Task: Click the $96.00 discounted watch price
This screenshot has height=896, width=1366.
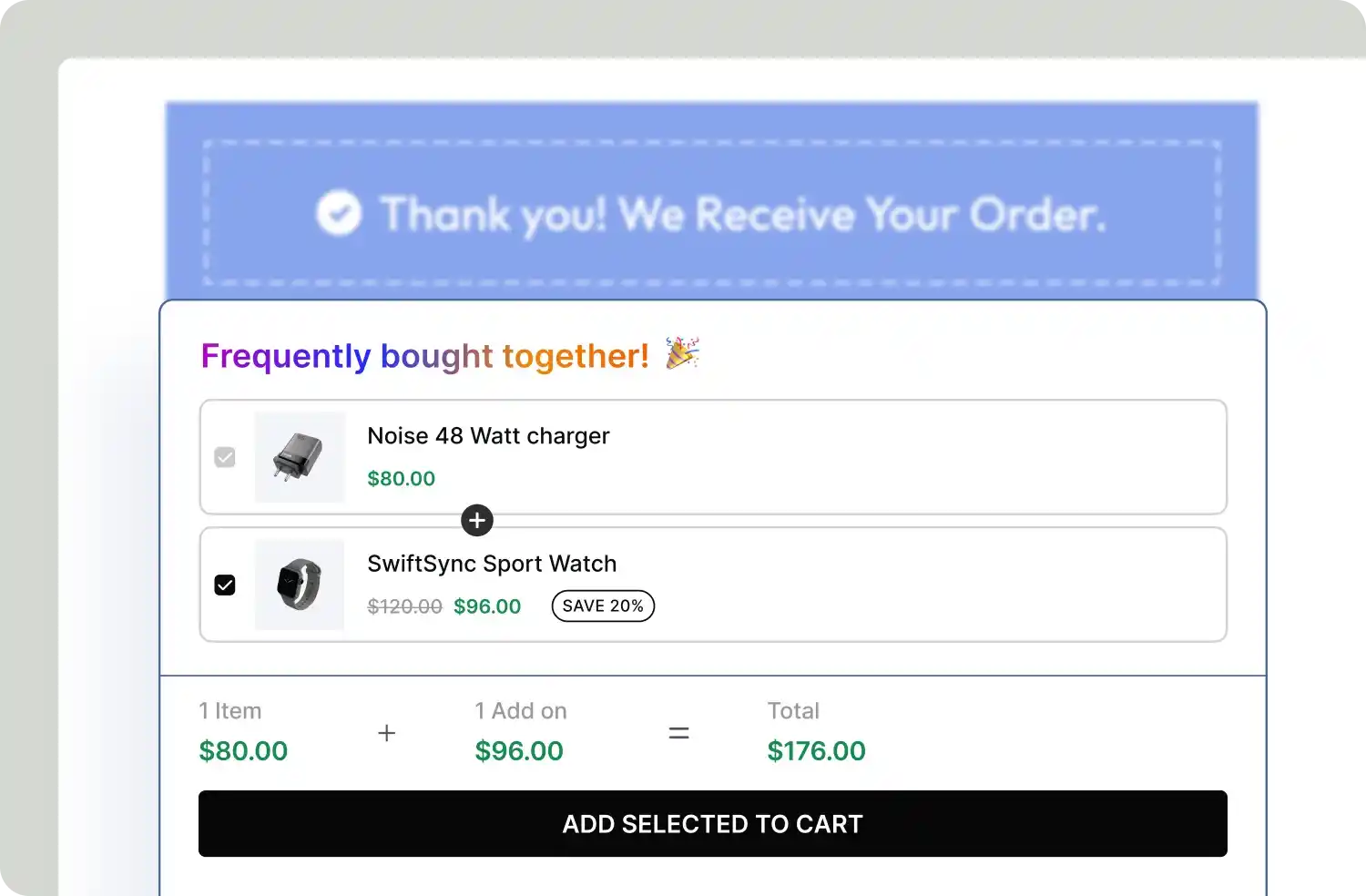Action: click(487, 606)
